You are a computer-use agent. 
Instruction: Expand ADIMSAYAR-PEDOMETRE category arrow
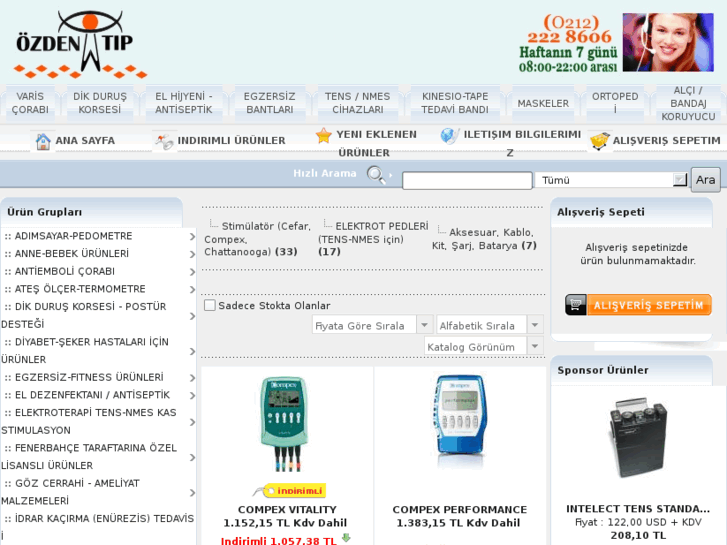click(192, 237)
